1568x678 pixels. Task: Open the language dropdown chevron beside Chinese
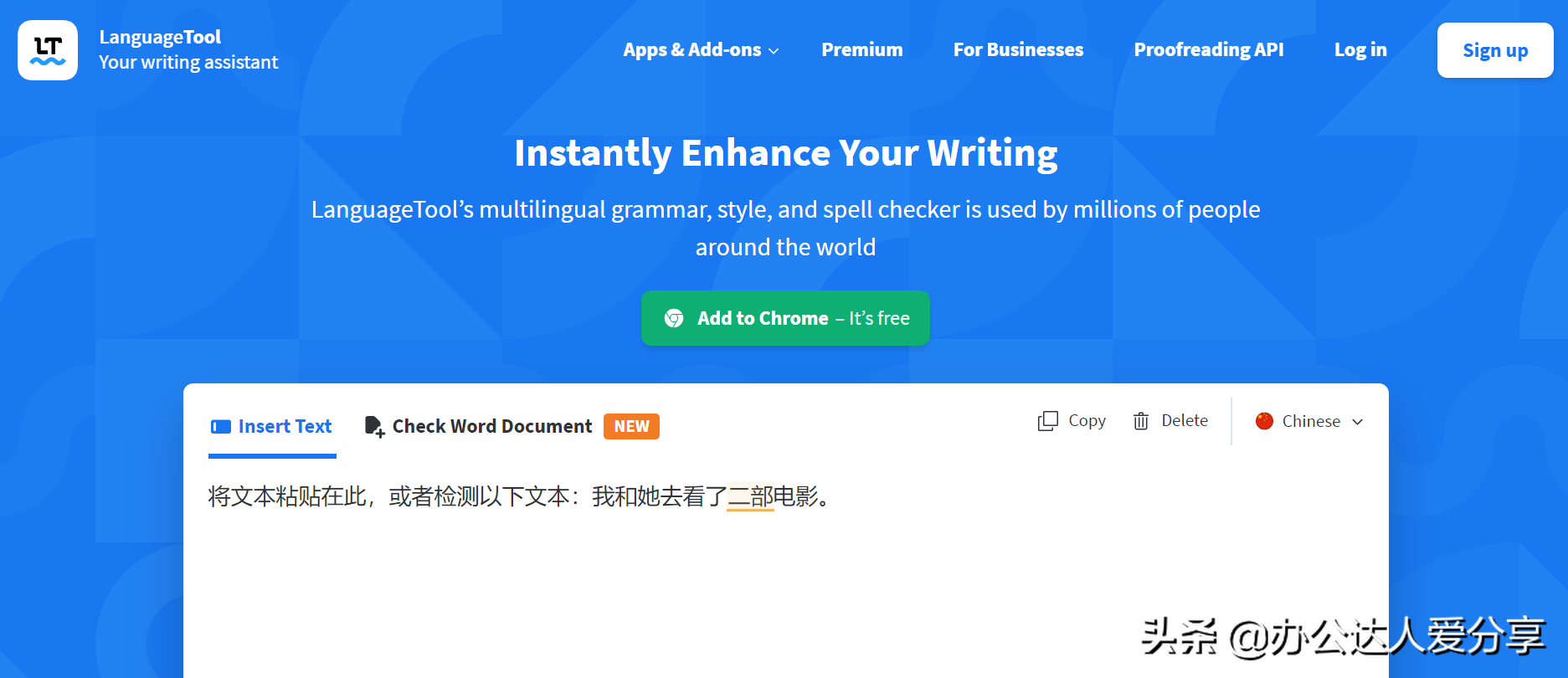point(1358,422)
